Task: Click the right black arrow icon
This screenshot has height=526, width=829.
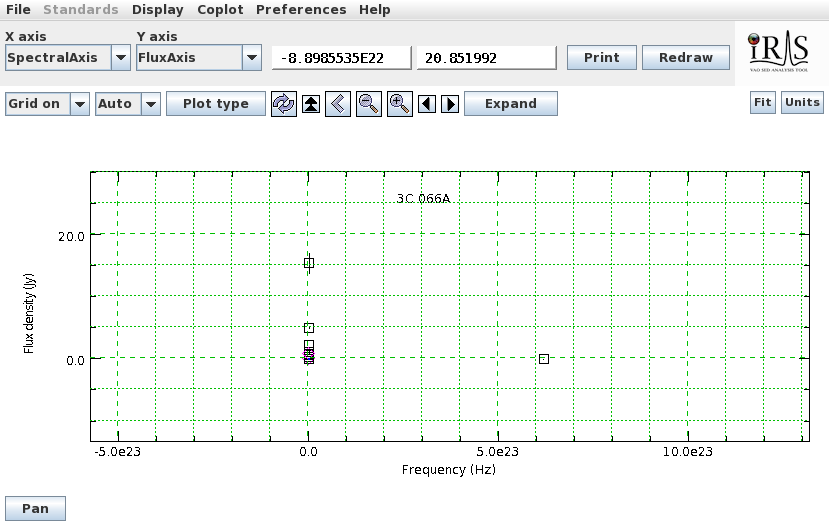Action: pyautogui.click(x=450, y=104)
